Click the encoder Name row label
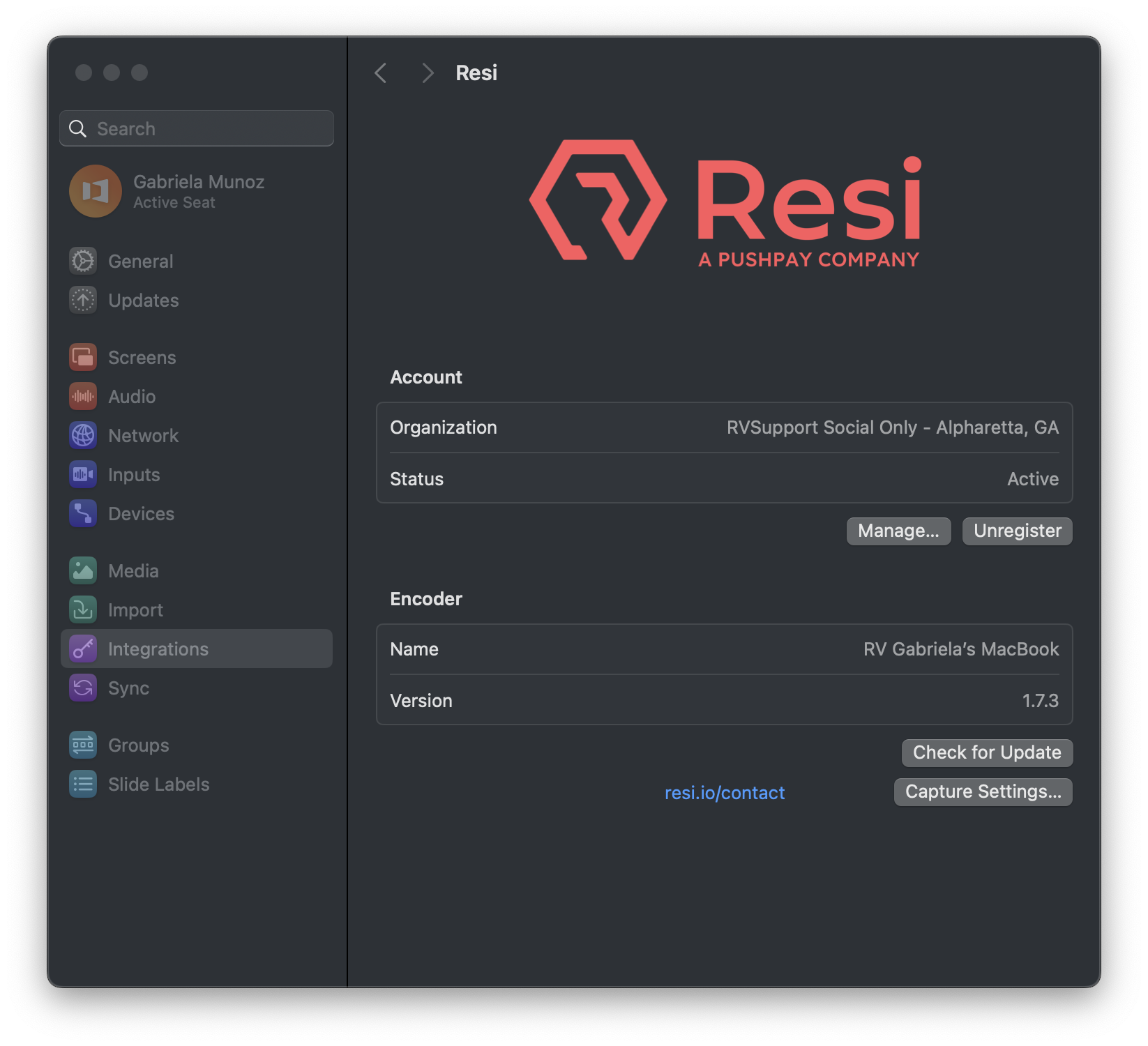 point(414,649)
